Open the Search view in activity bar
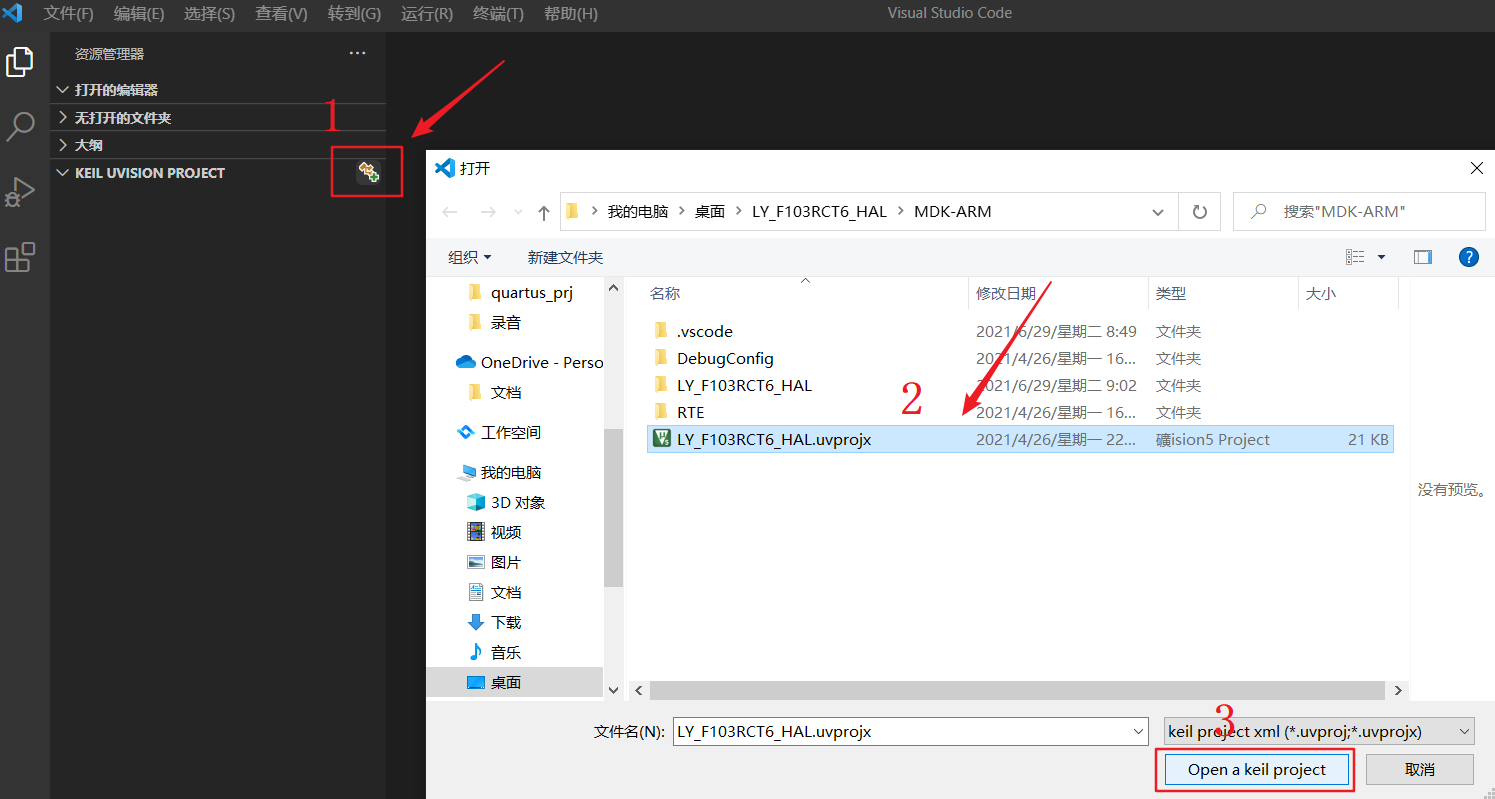 click(x=20, y=127)
